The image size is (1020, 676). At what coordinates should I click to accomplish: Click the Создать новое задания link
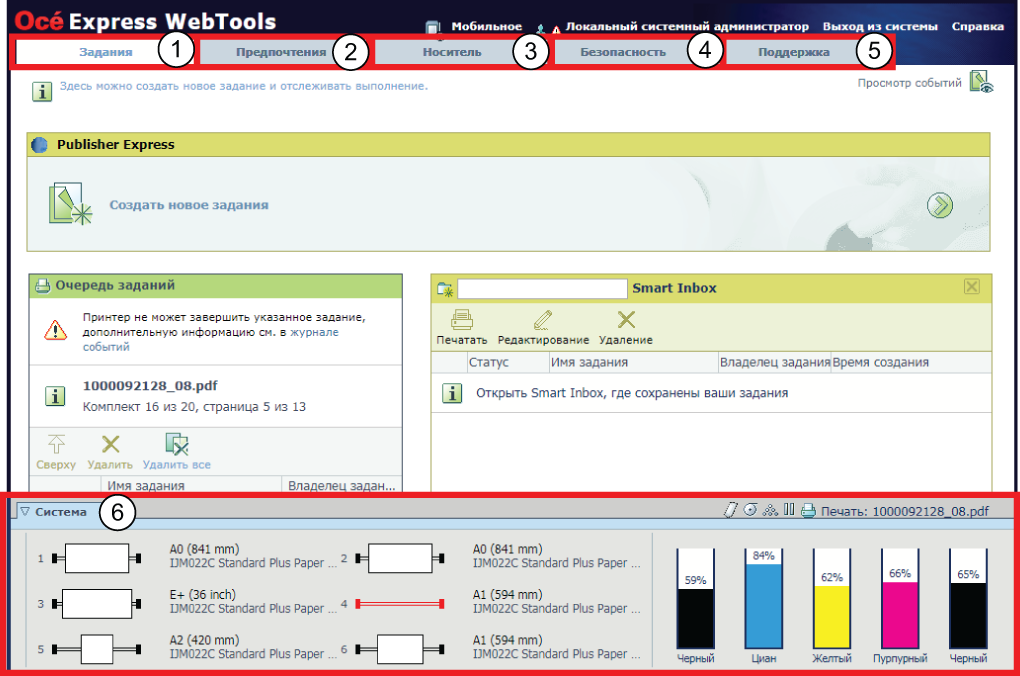189,205
